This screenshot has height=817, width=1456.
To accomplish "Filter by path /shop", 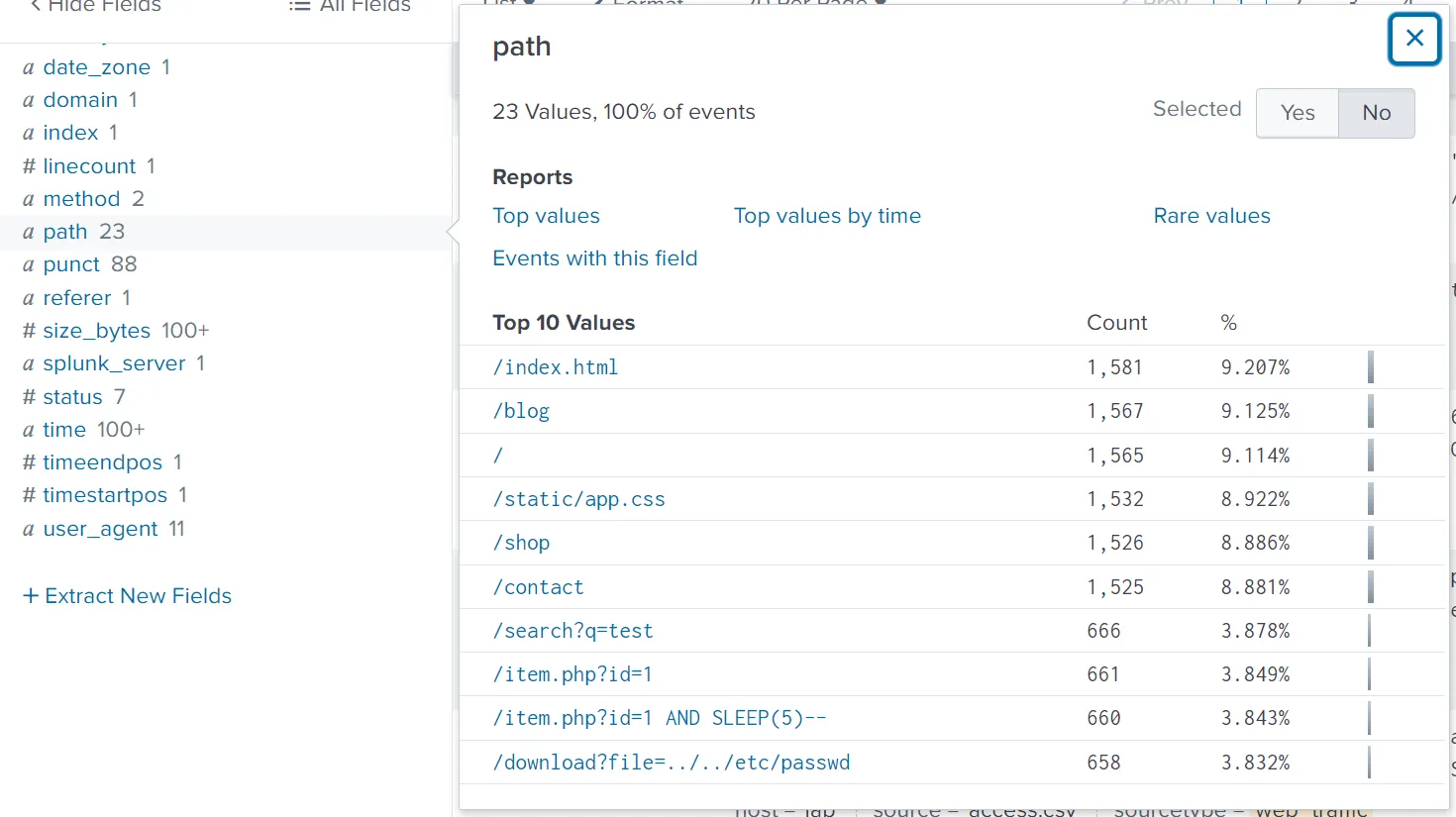I will pos(521,543).
